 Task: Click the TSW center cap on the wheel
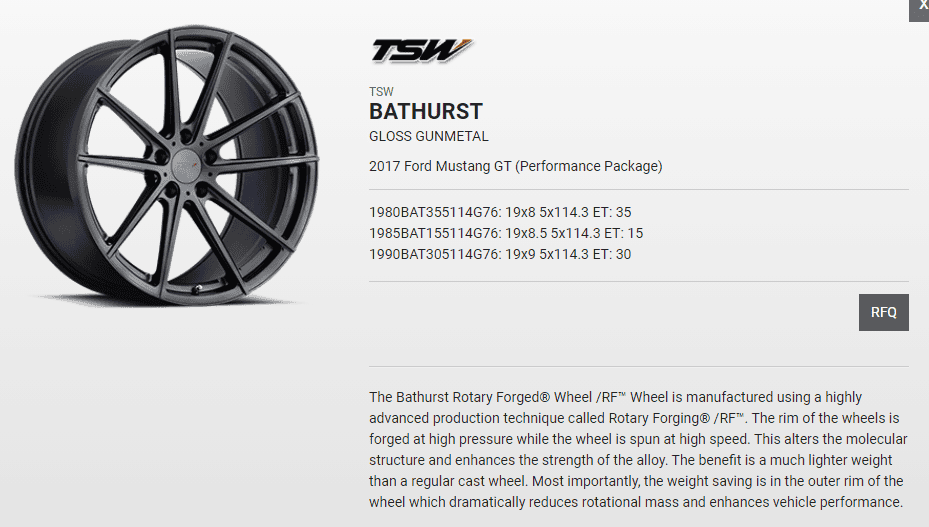click(186, 163)
